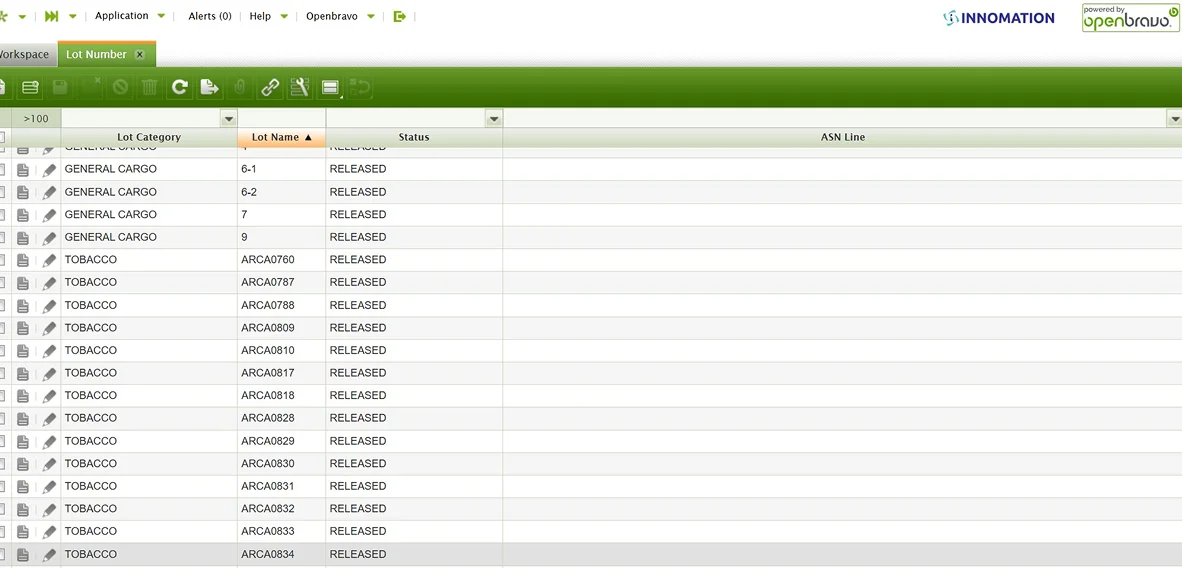Tick the checkbox for lot 6-2 row
The height and width of the screenshot is (572, 1182).
(2, 192)
